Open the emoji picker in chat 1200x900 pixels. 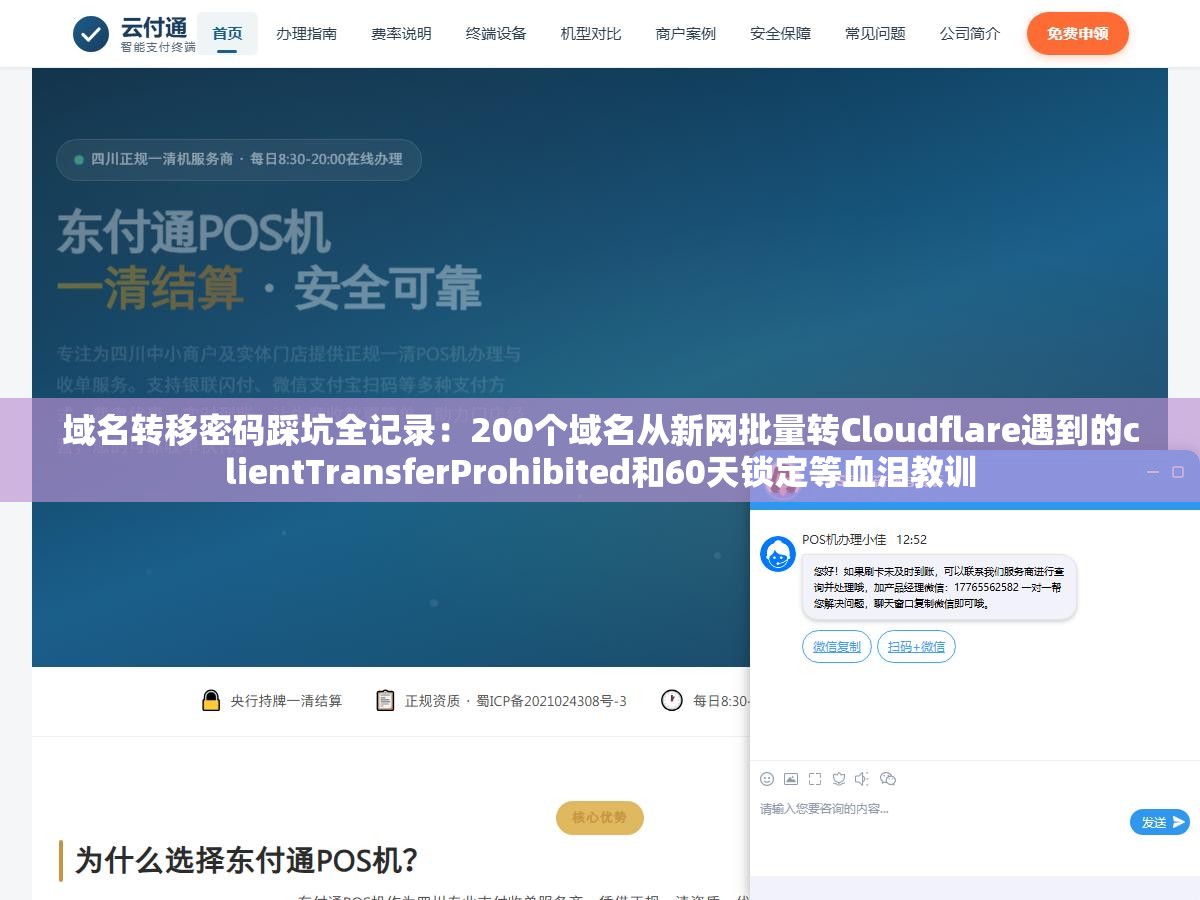[x=767, y=779]
